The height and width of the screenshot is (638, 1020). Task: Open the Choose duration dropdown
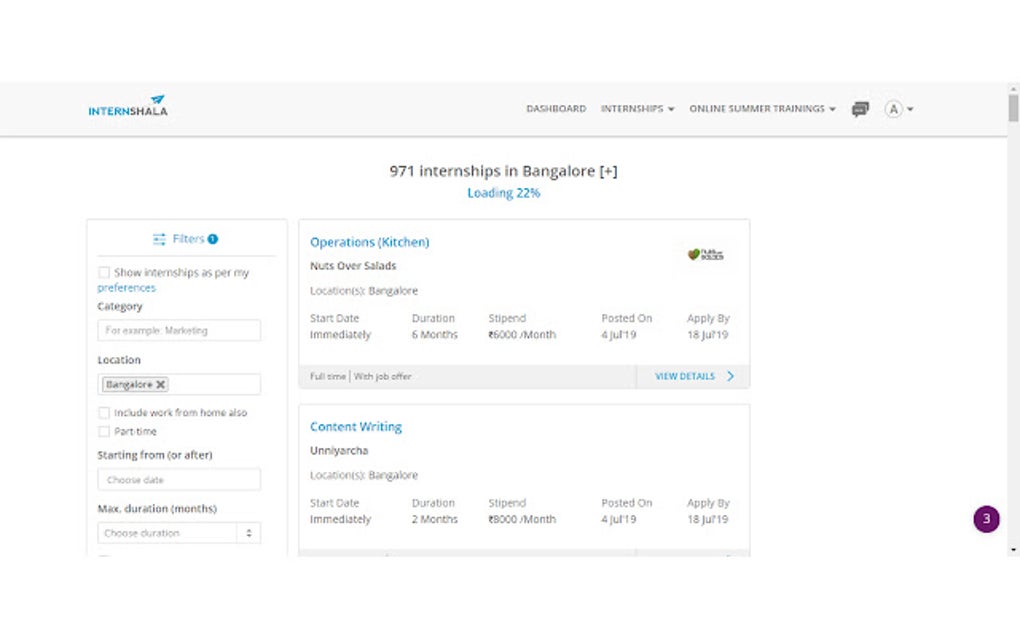179,533
